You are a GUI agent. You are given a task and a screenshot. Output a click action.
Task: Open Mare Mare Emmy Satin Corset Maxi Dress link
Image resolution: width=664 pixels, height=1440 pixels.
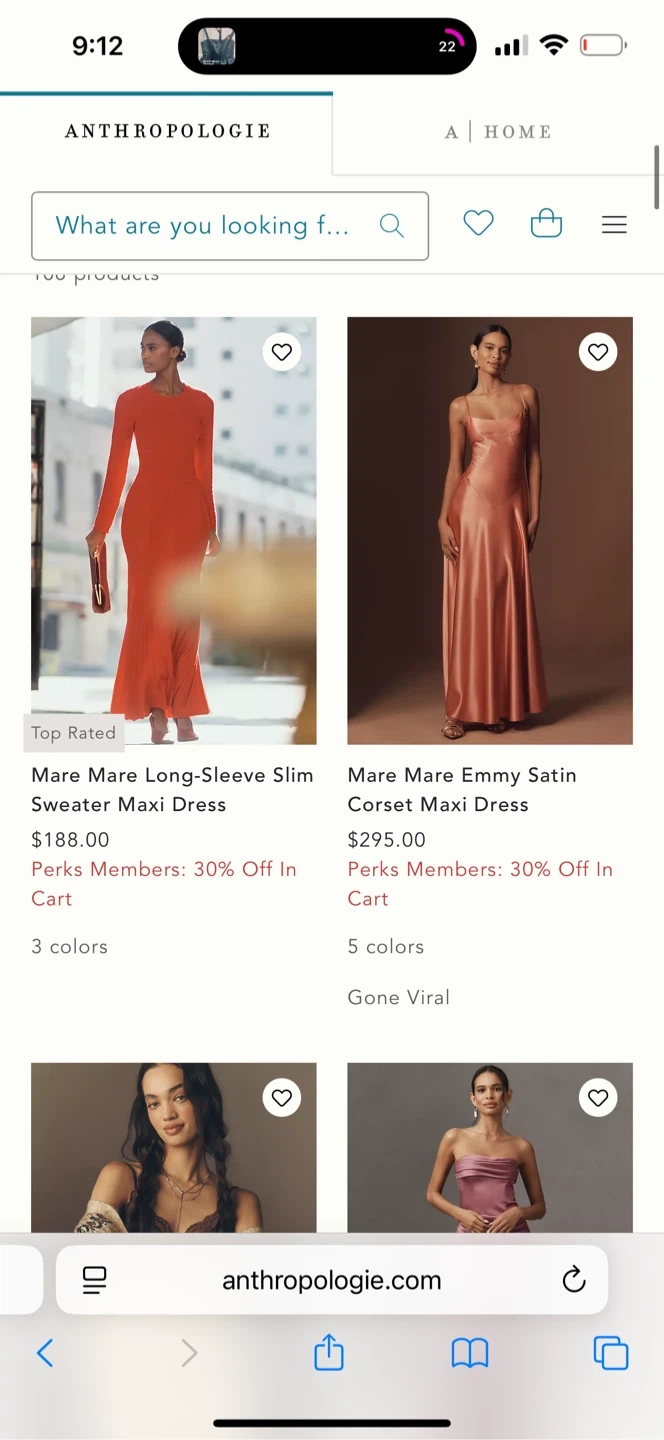(x=462, y=790)
